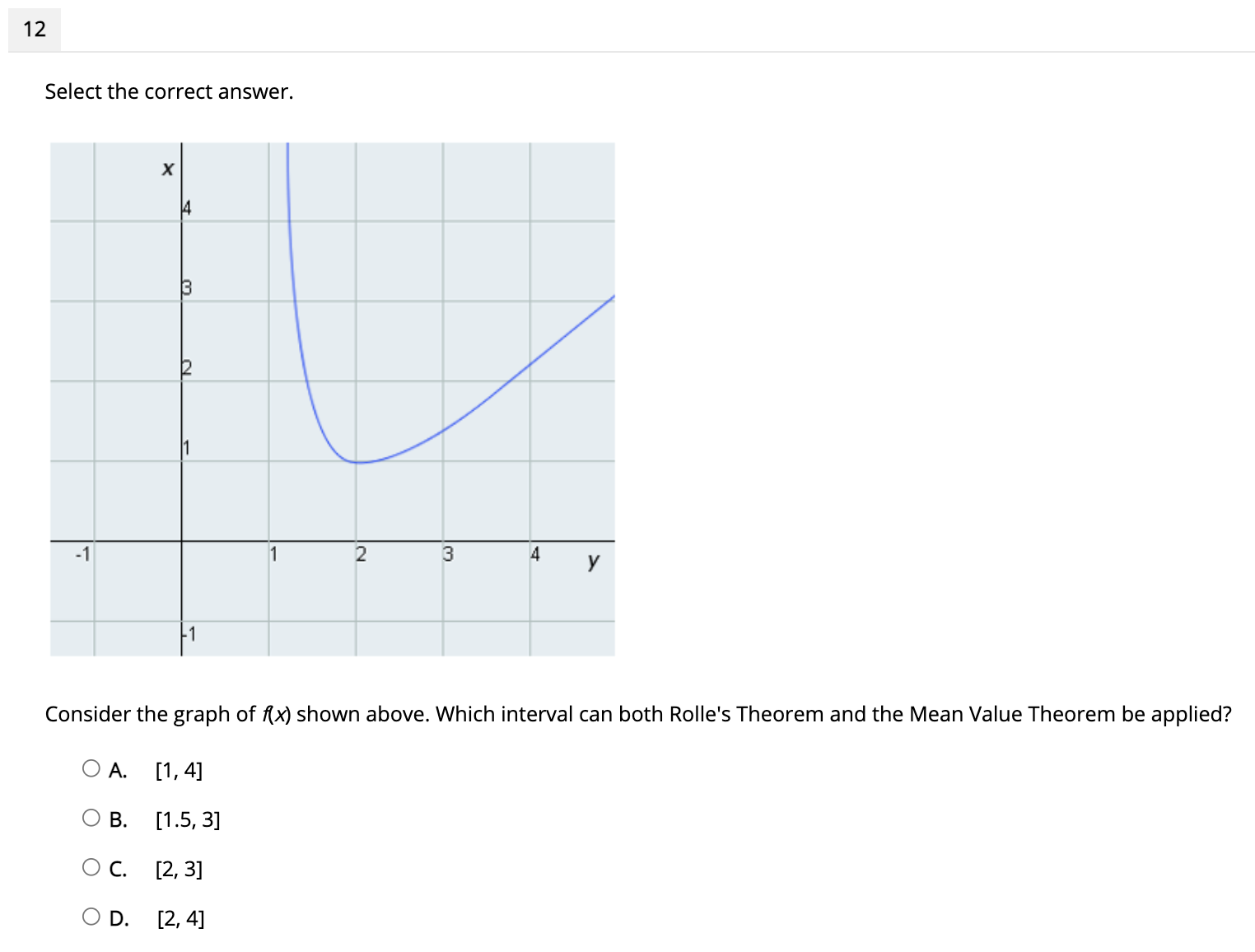
Task: Select the radio button for answer C
Action: coord(91,866)
